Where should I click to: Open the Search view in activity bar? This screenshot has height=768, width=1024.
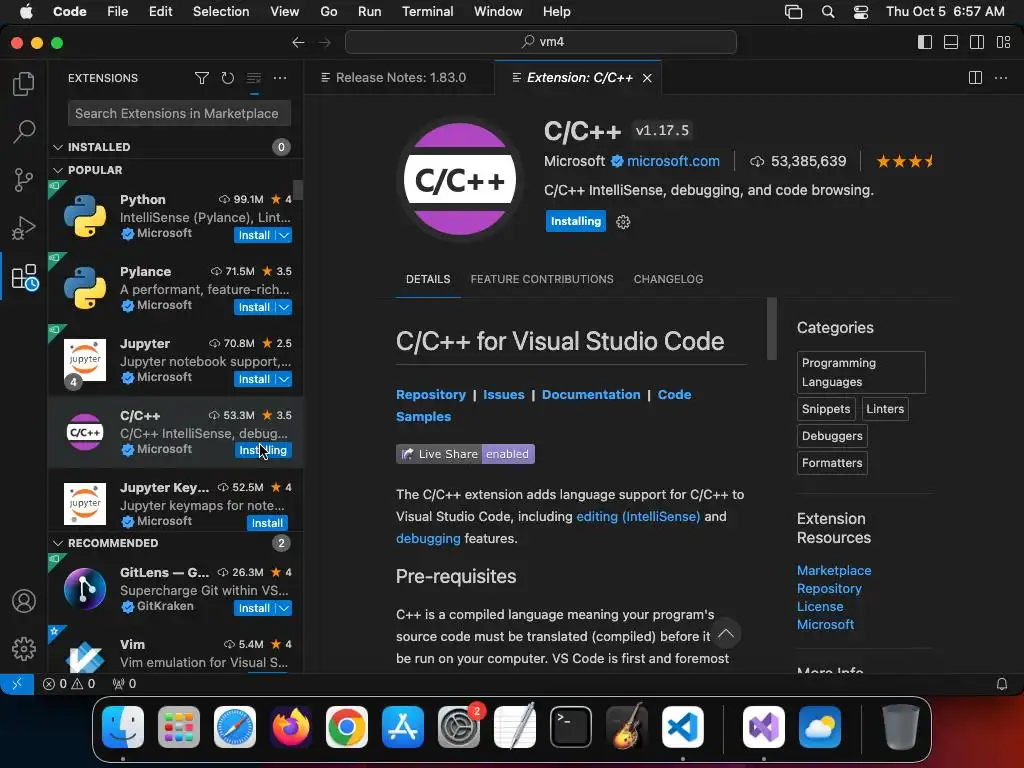[x=24, y=131]
